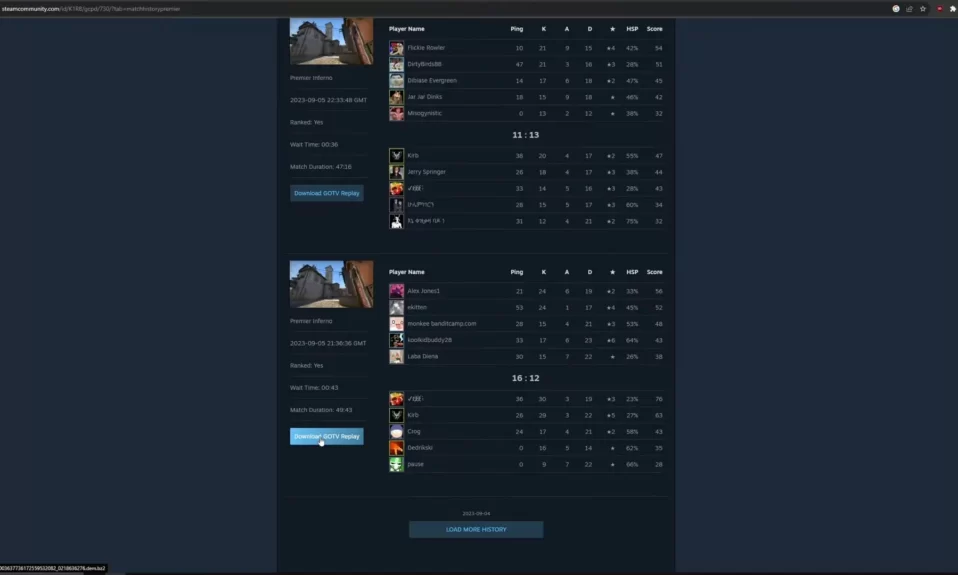The height and width of the screenshot is (575, 958).
Task: Open monkee banditcamp.com's name link
Action: coord(442,324)
